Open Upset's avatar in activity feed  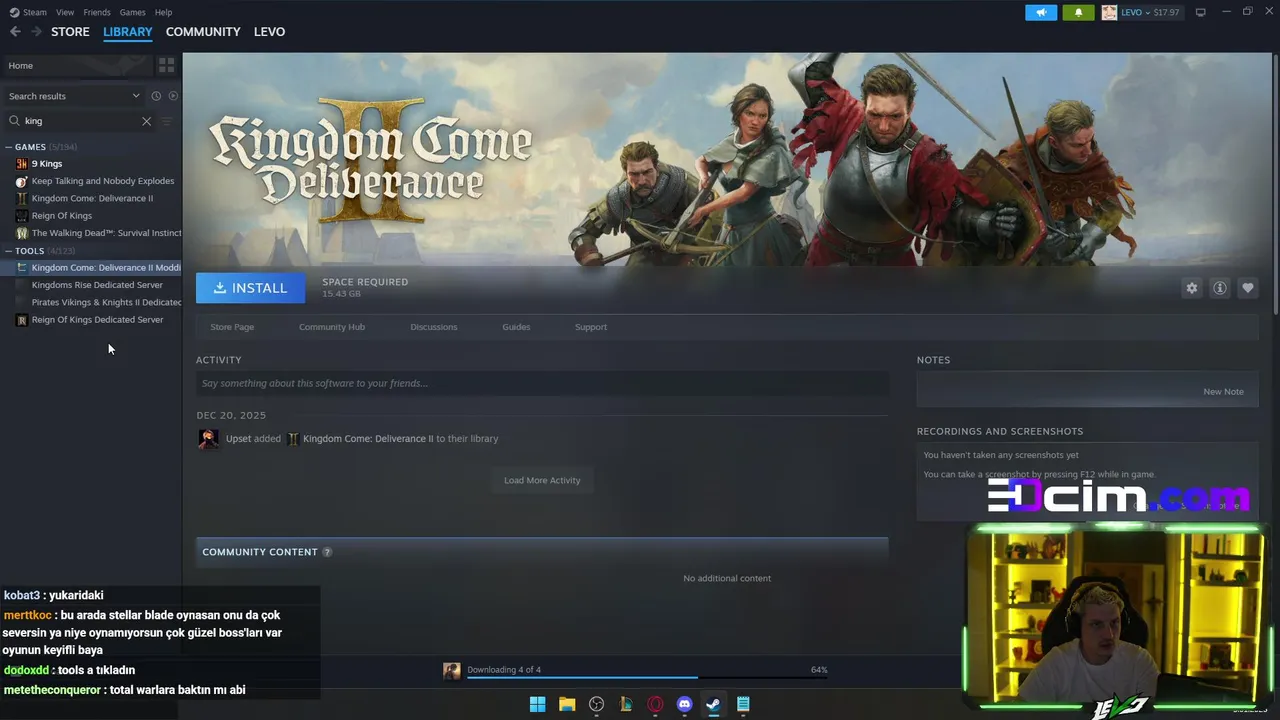click(208, 439)
